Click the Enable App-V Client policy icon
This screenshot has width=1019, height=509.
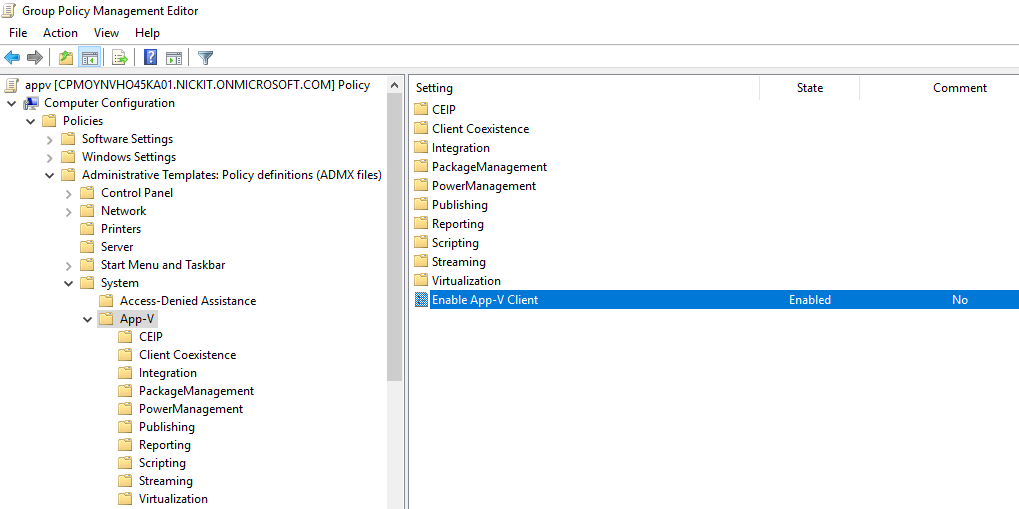pyautogui.click(x=421, y=300)
